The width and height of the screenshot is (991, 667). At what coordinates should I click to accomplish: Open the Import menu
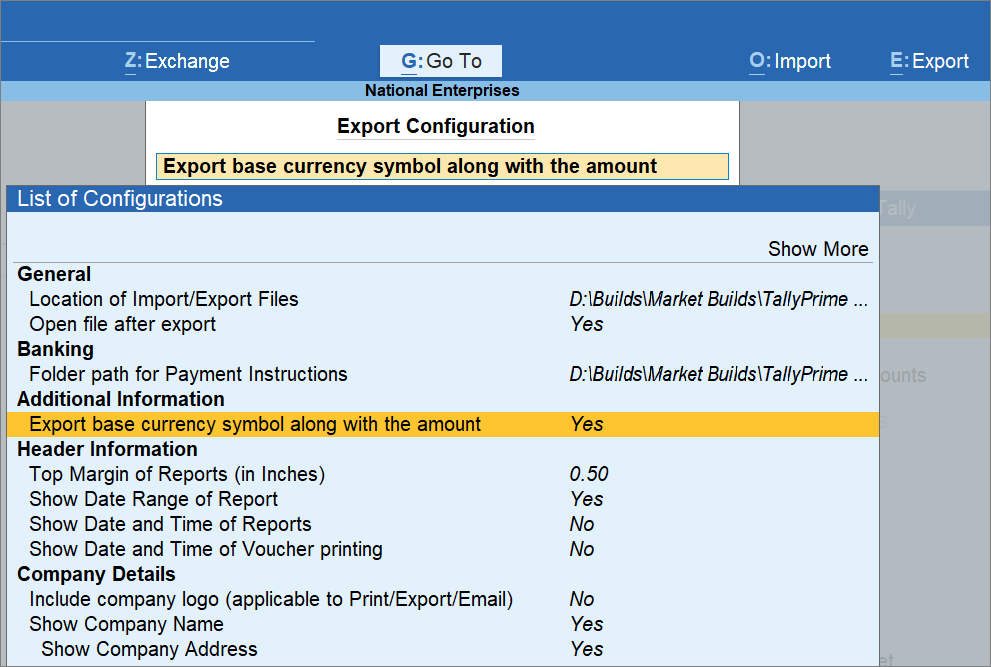pyautogui.click(x=789, y=61)
